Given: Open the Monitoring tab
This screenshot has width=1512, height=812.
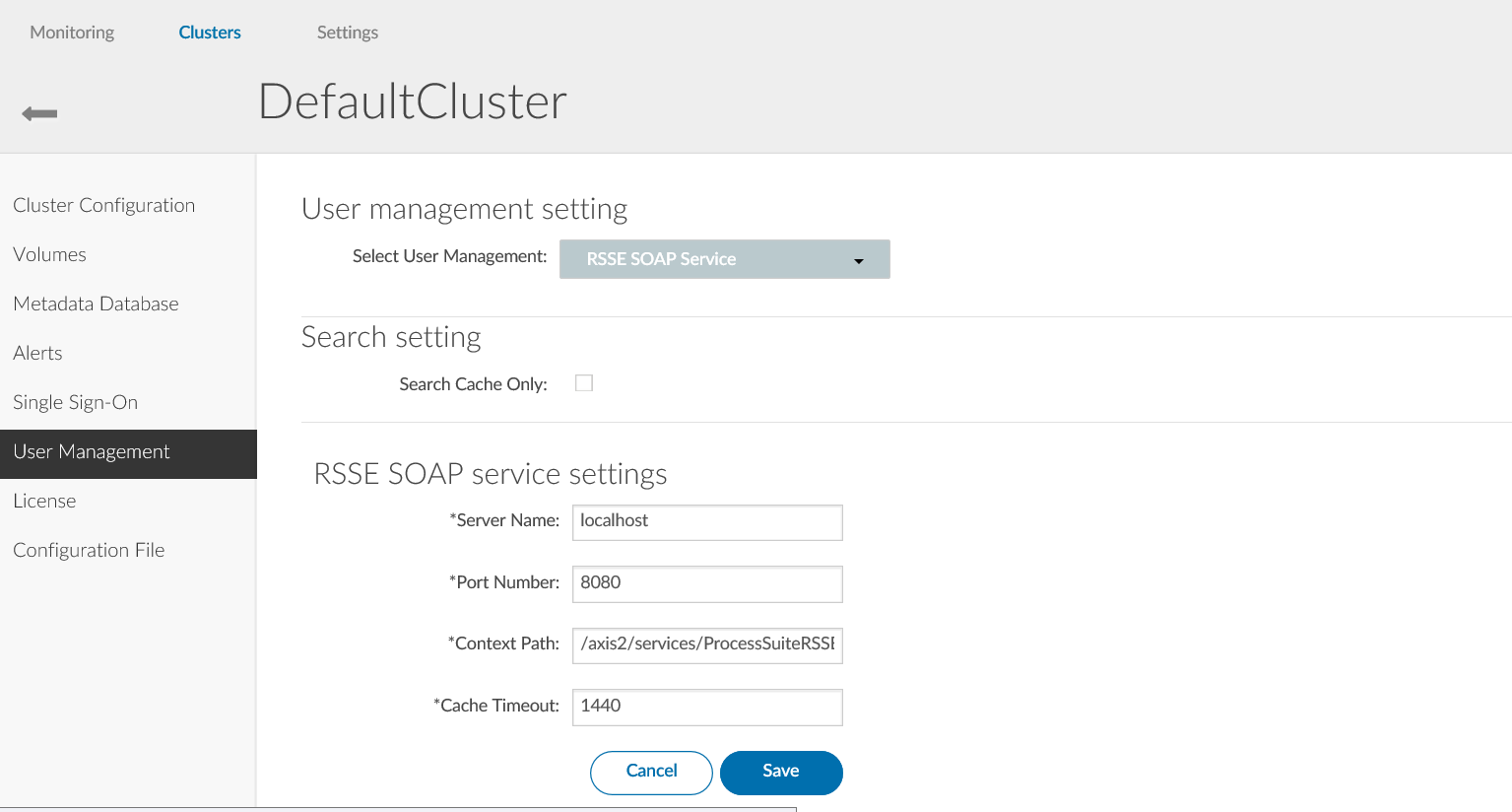Looking at the screenshot, I should pos(72,33).
